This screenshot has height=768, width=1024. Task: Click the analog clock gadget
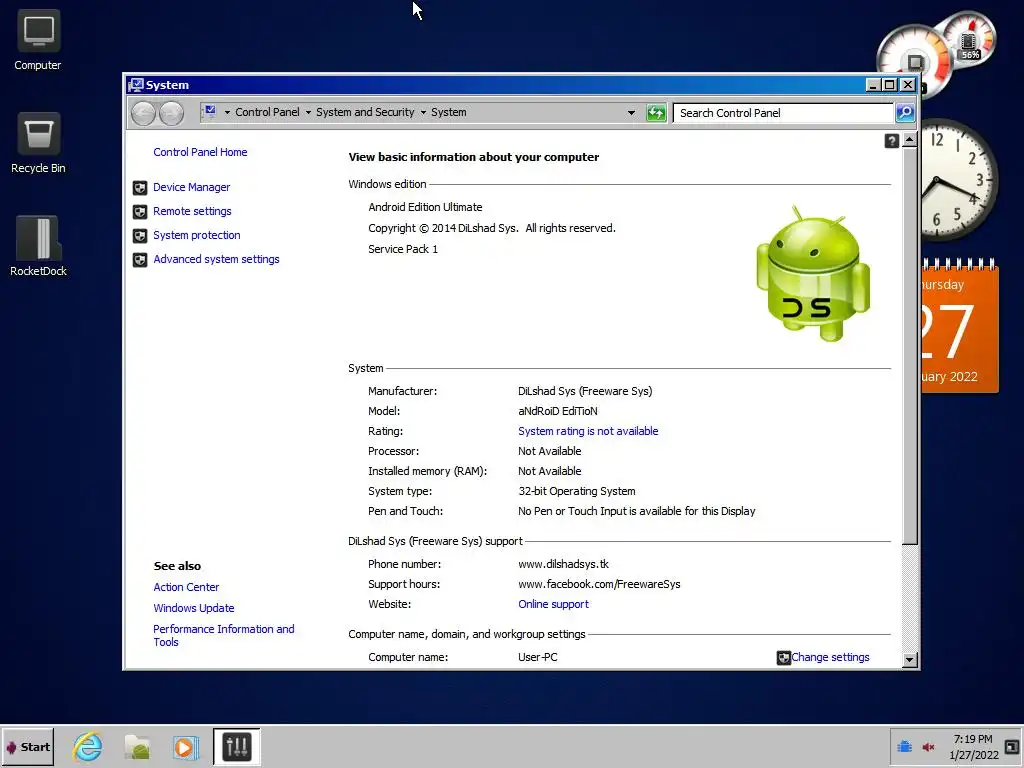tap(959, 180)
